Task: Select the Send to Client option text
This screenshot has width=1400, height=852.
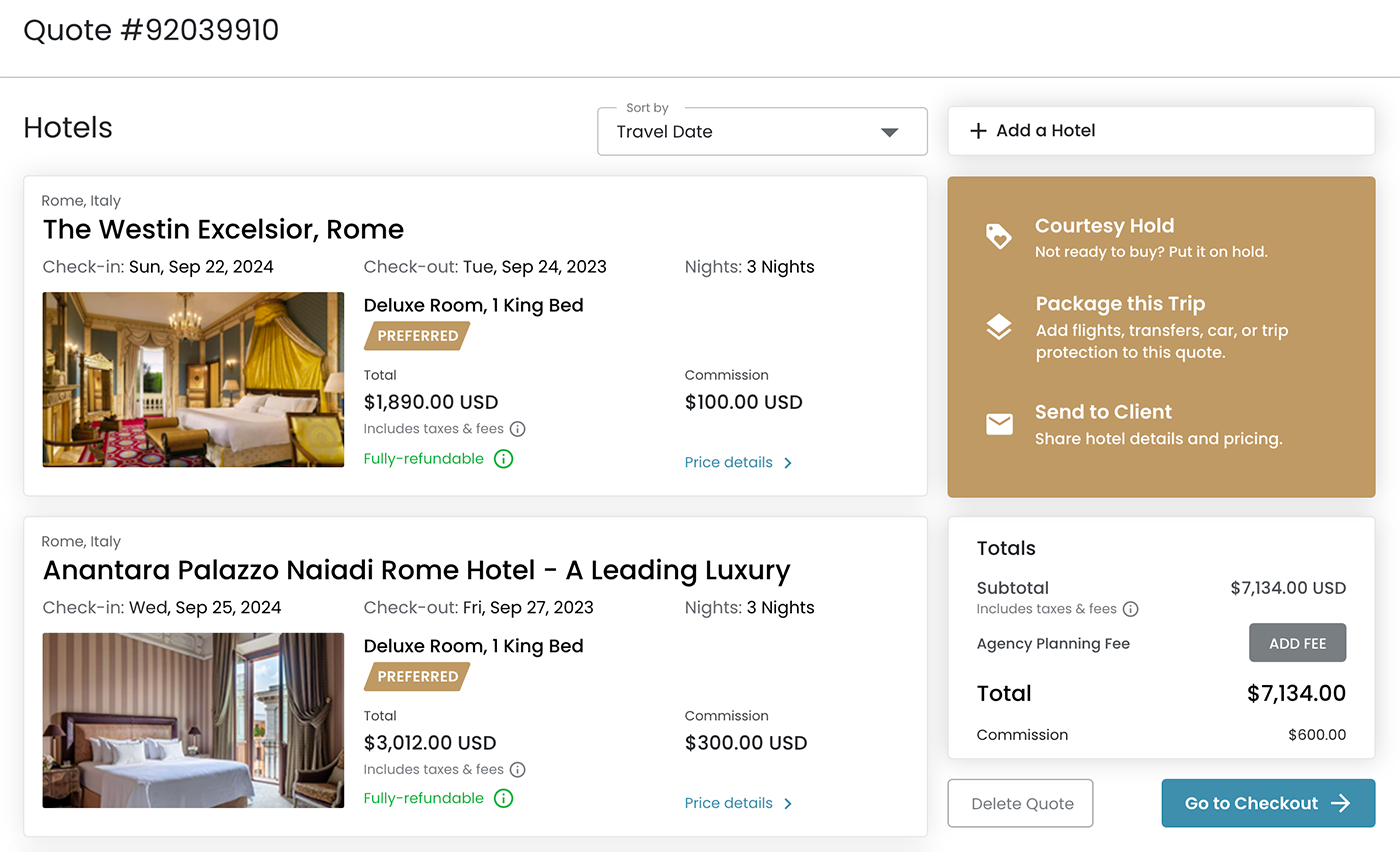Action: pos(1103,412)
